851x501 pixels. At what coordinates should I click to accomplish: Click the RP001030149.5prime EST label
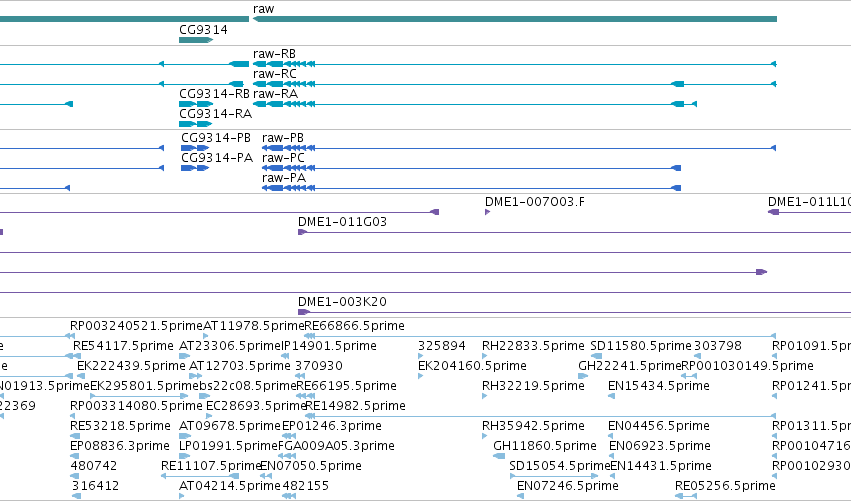(747, 366)
